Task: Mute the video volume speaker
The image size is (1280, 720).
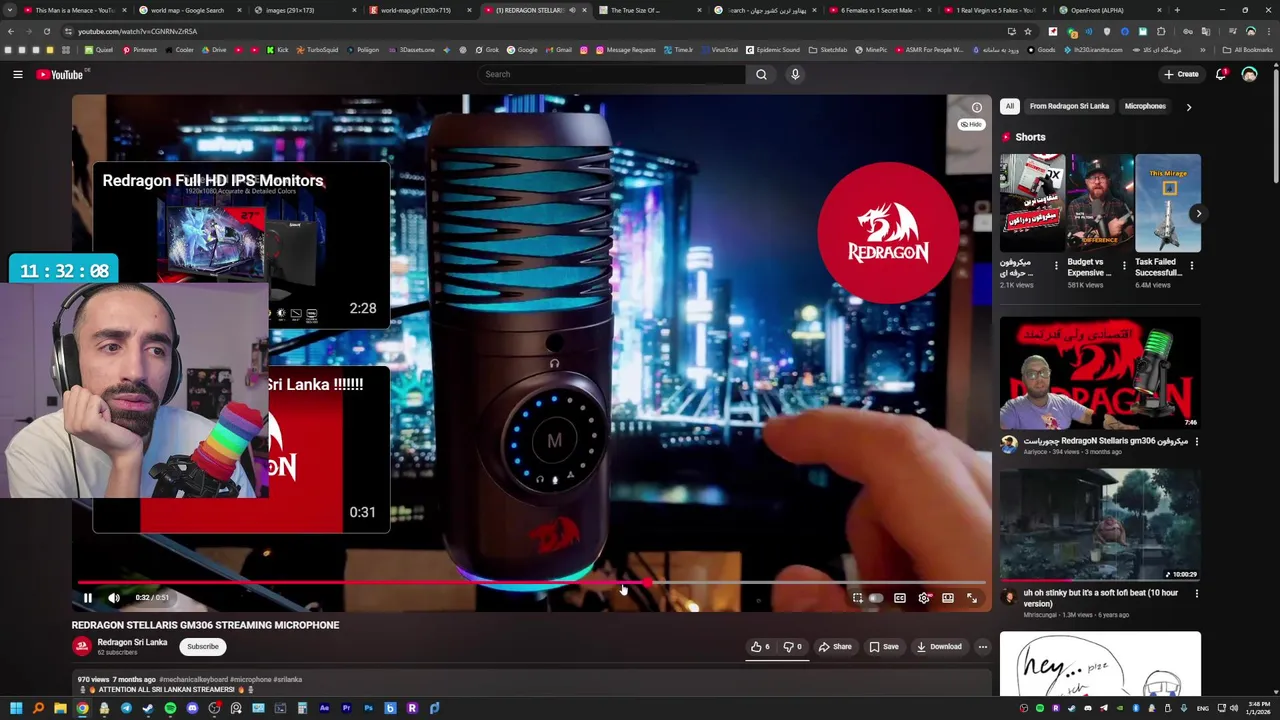Action: point(114,598)
